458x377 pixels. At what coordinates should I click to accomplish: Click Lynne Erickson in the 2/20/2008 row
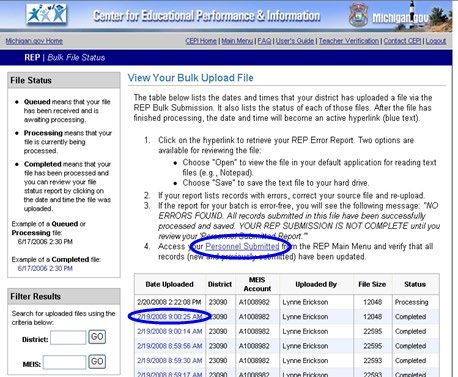(x=305, y=302)
